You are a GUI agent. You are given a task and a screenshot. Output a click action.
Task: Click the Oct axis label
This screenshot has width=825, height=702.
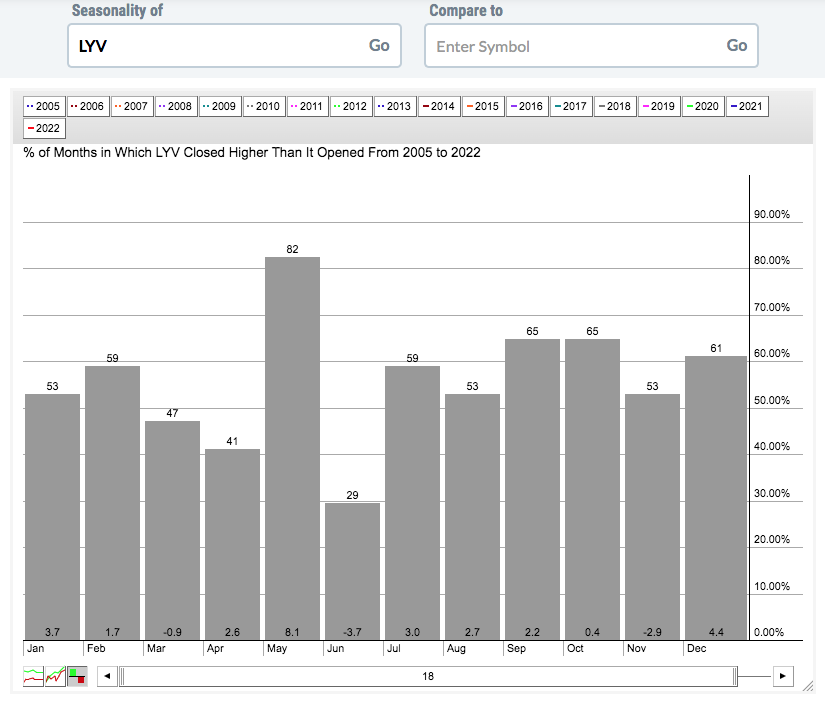tap(575, 648)
